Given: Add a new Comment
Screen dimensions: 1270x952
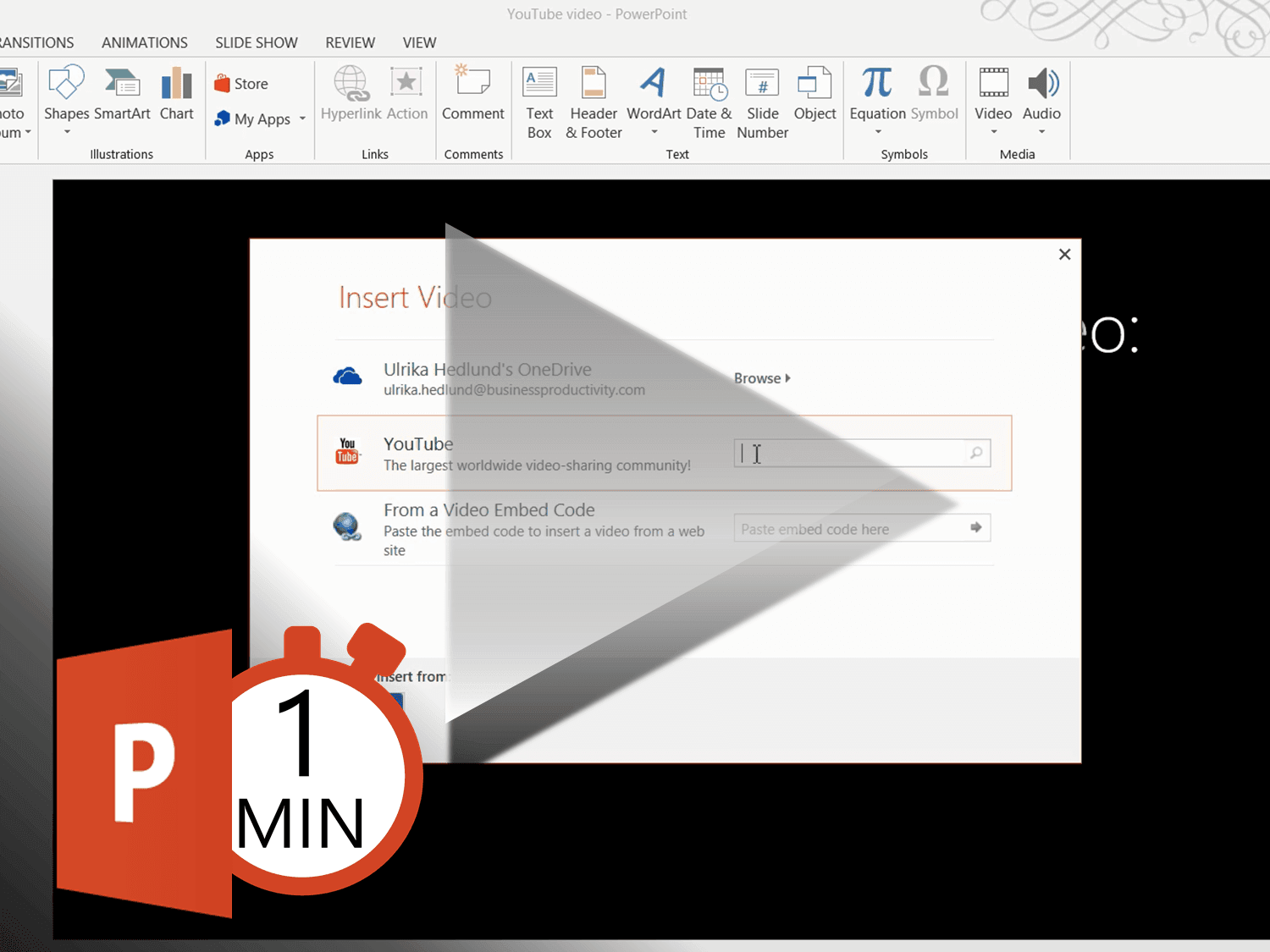Looking at the screenshot, I should (472, 93).
